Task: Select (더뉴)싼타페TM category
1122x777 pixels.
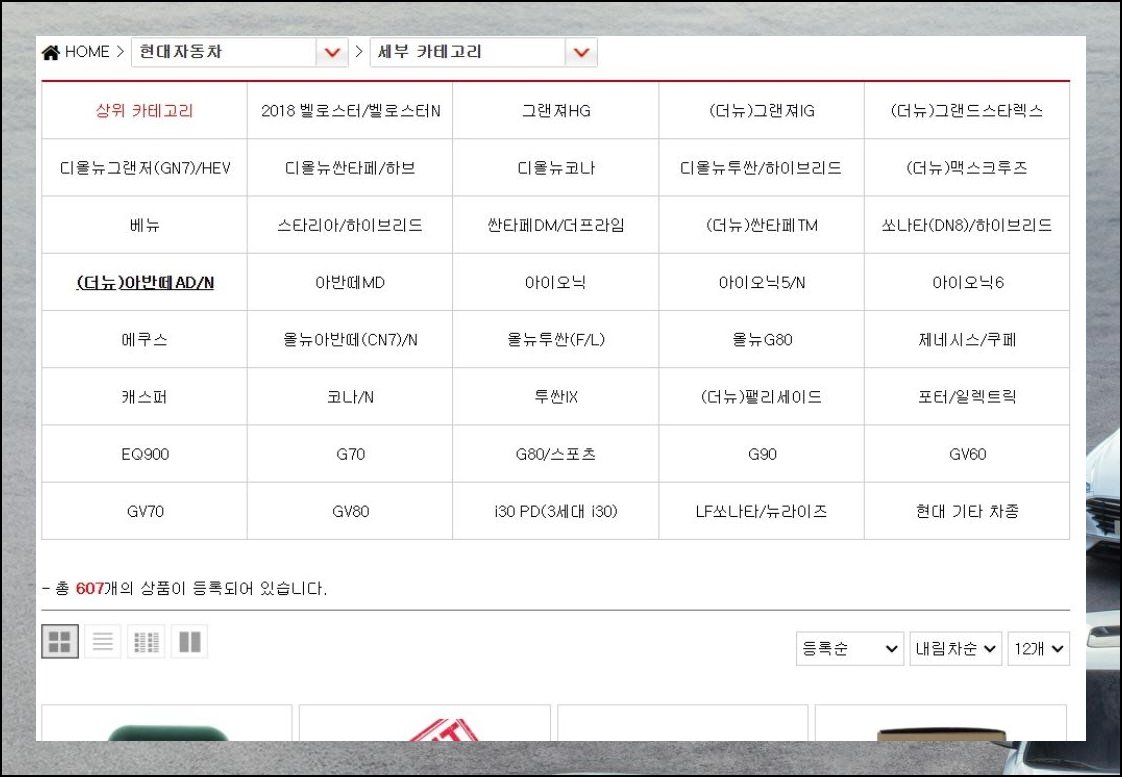Action: [761, 225]
